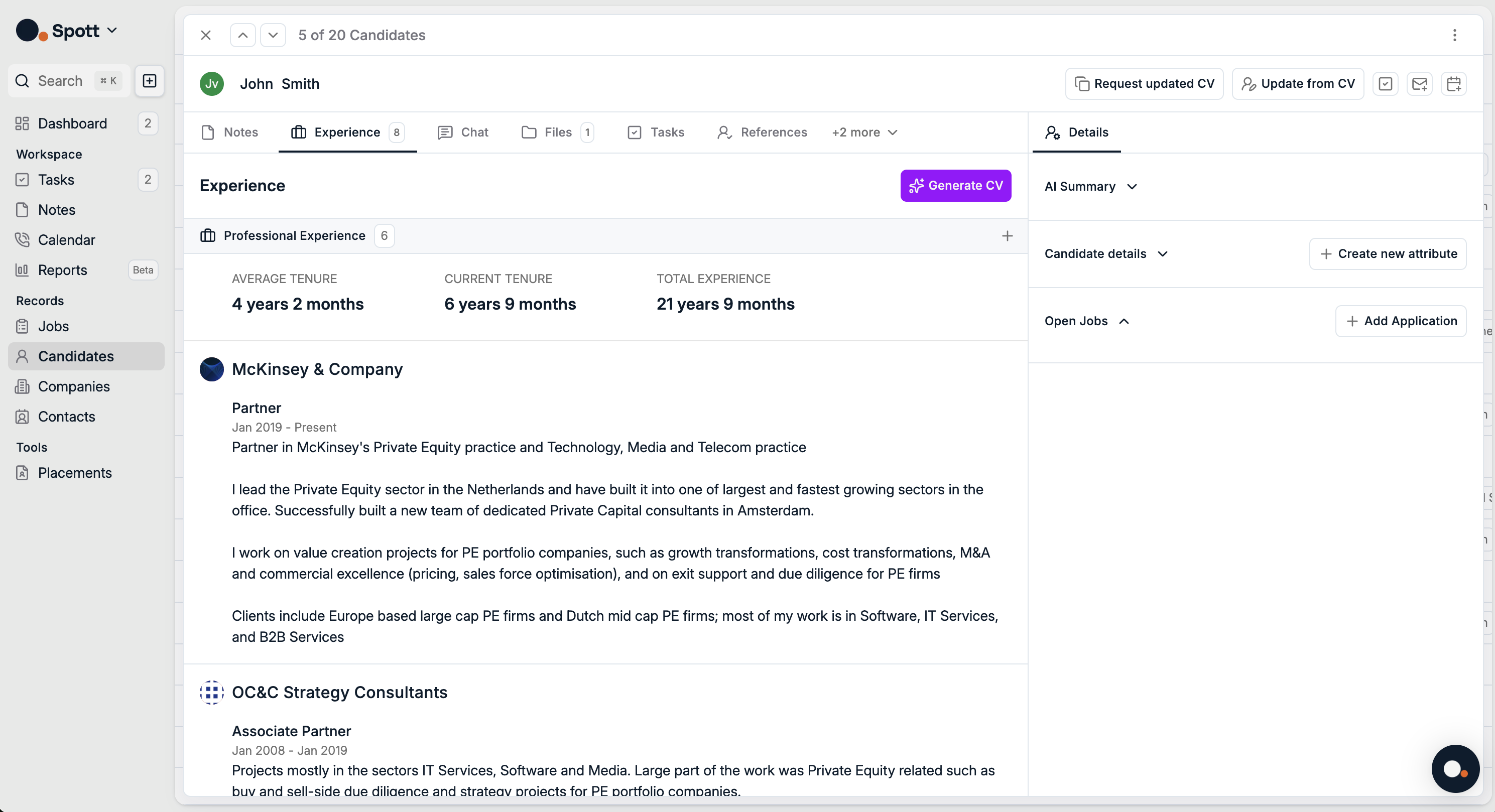Click the Request updated CV button
This screenshot has width=1495, height=812.
[1144, 83]
